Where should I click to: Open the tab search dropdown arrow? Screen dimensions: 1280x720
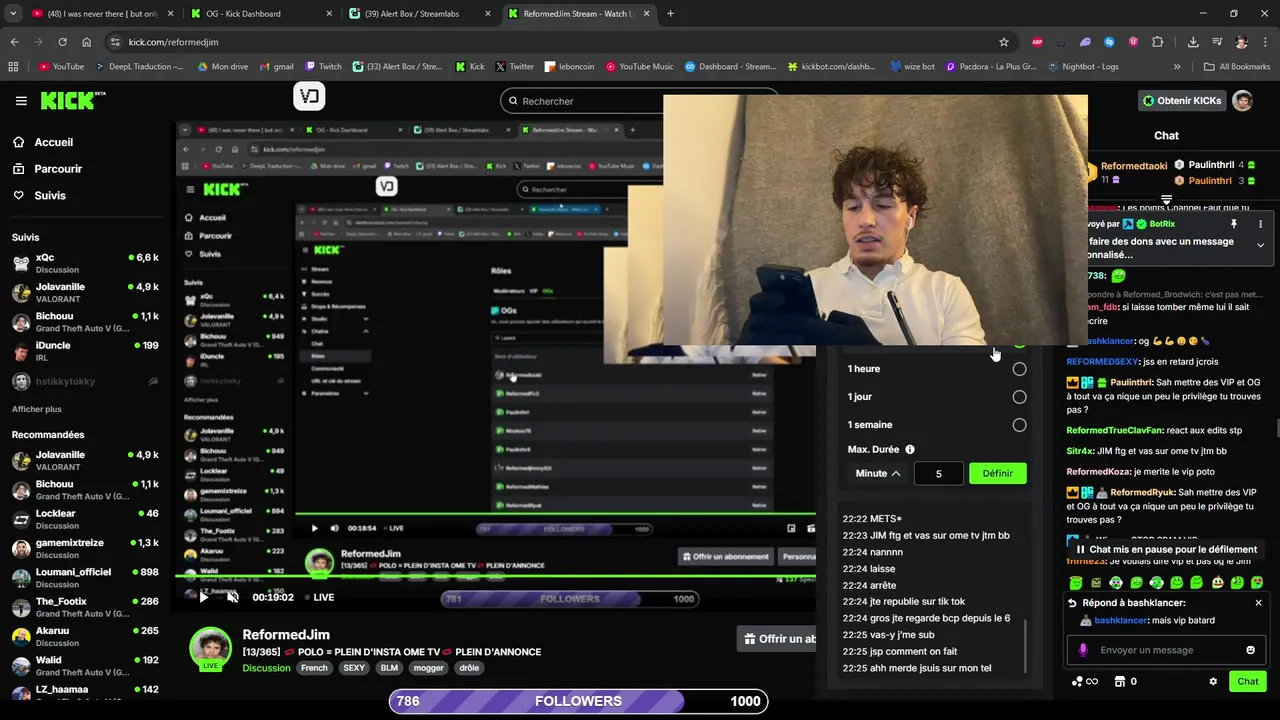12,14
